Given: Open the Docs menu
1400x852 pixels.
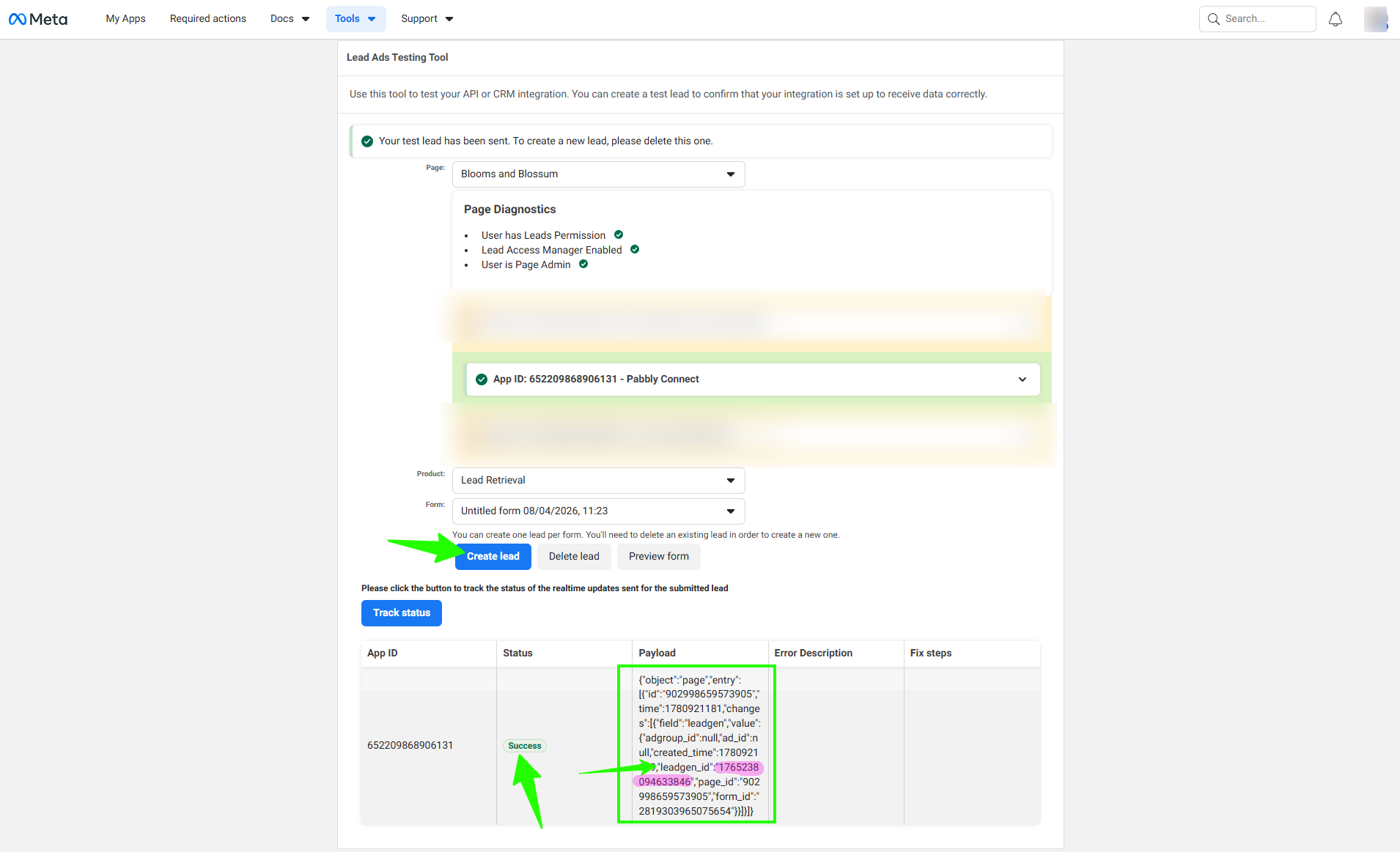Looking at the screenshot, I should click(290, 19).
